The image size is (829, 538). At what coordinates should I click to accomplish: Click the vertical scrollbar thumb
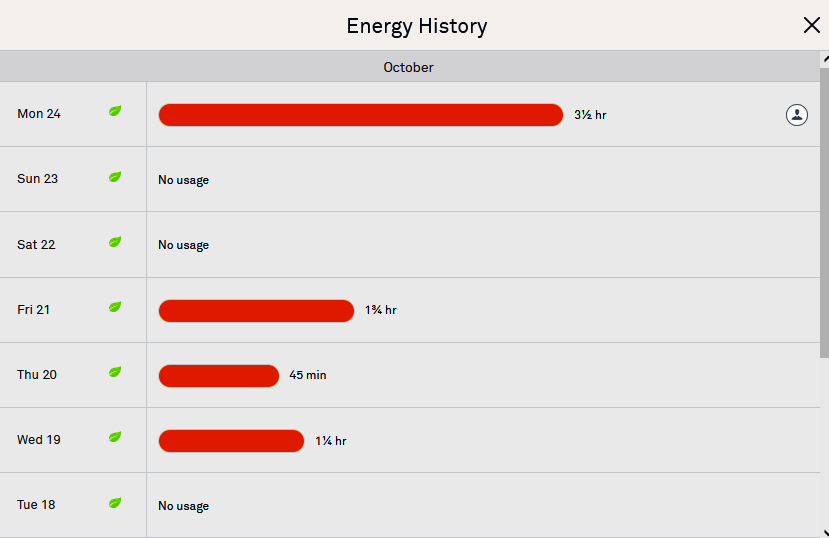coord(824,210)
